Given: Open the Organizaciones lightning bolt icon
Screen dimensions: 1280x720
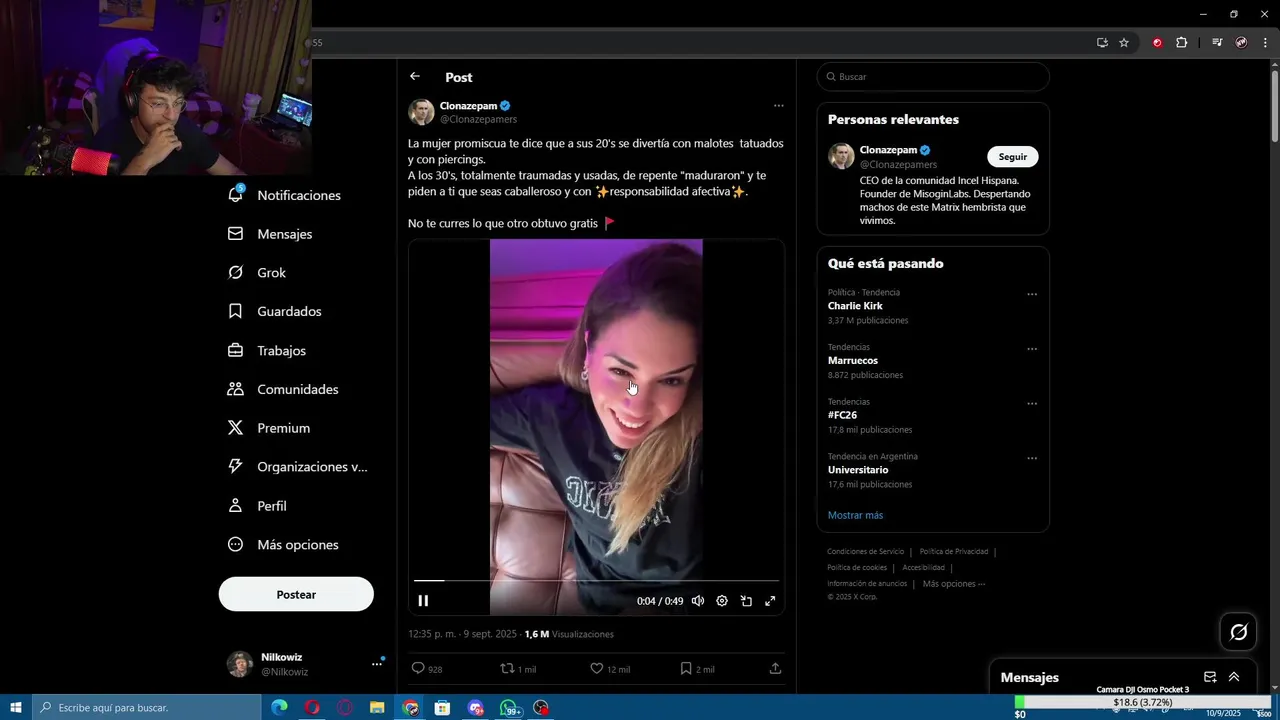Looking at the screenshot, I should point(235,466).
